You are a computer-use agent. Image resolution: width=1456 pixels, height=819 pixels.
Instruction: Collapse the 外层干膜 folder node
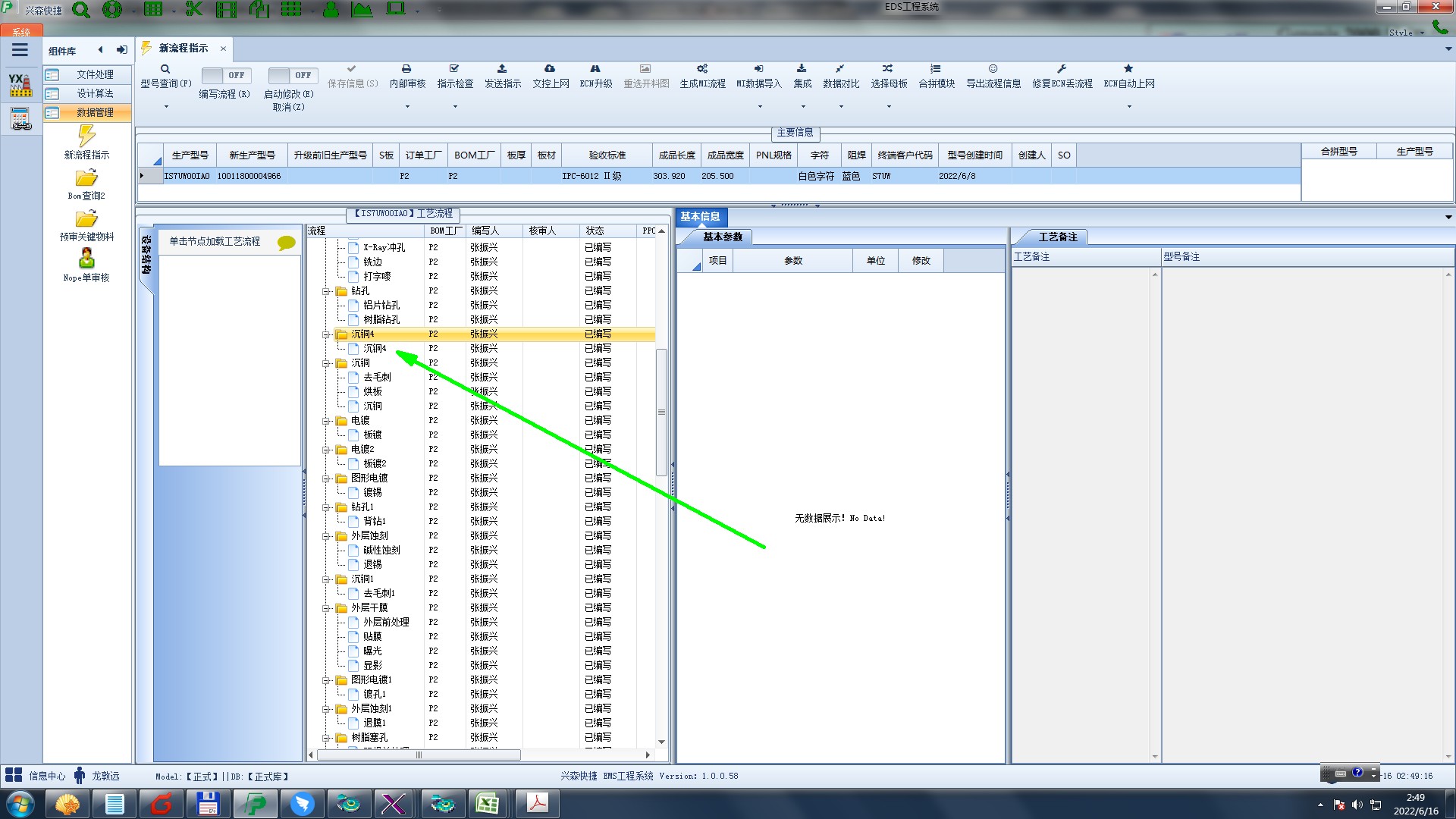[326, 608]
